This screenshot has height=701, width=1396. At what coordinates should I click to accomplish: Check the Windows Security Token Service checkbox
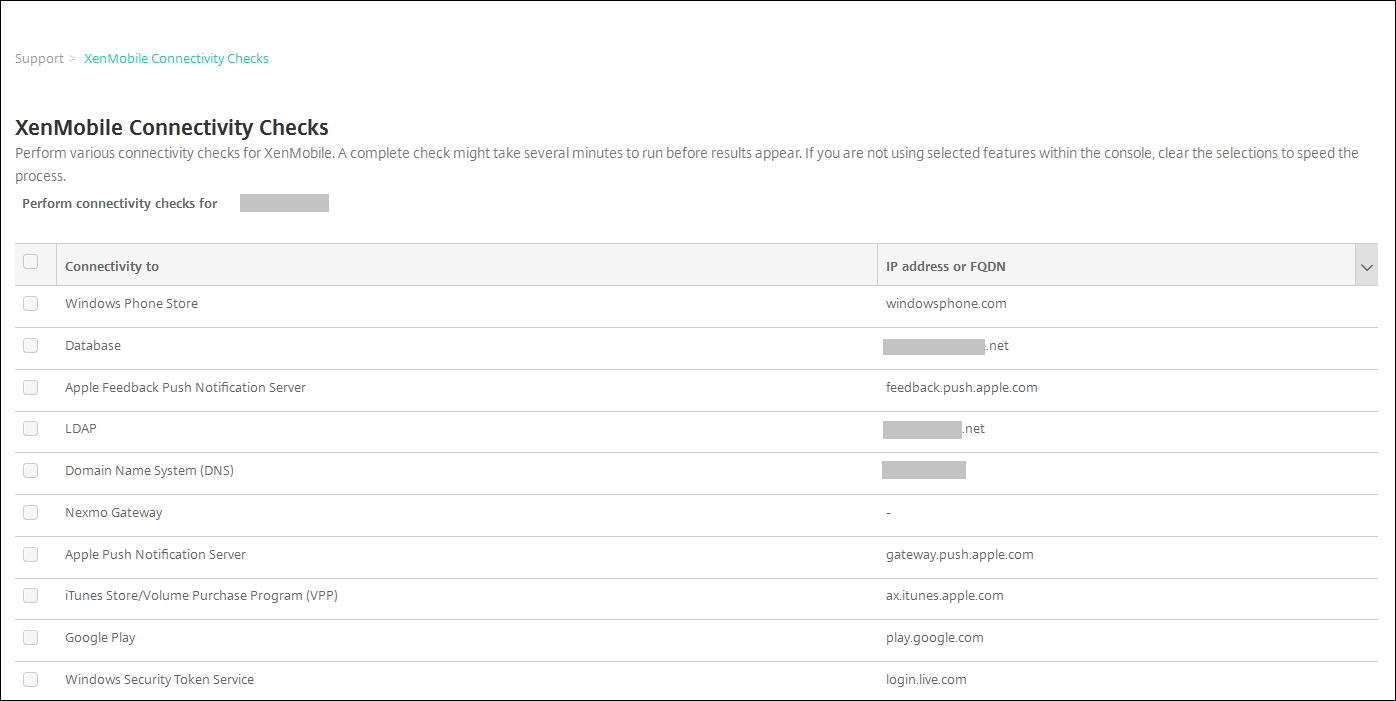[31, 680]
